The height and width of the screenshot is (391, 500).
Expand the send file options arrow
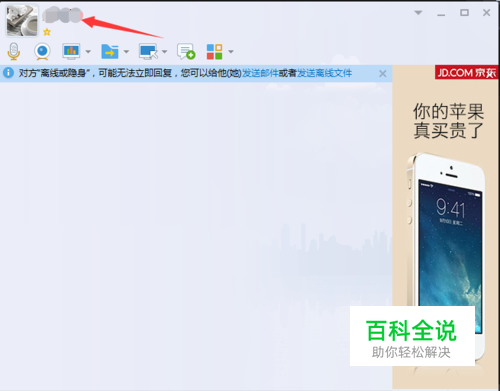[x=126, y=52]
